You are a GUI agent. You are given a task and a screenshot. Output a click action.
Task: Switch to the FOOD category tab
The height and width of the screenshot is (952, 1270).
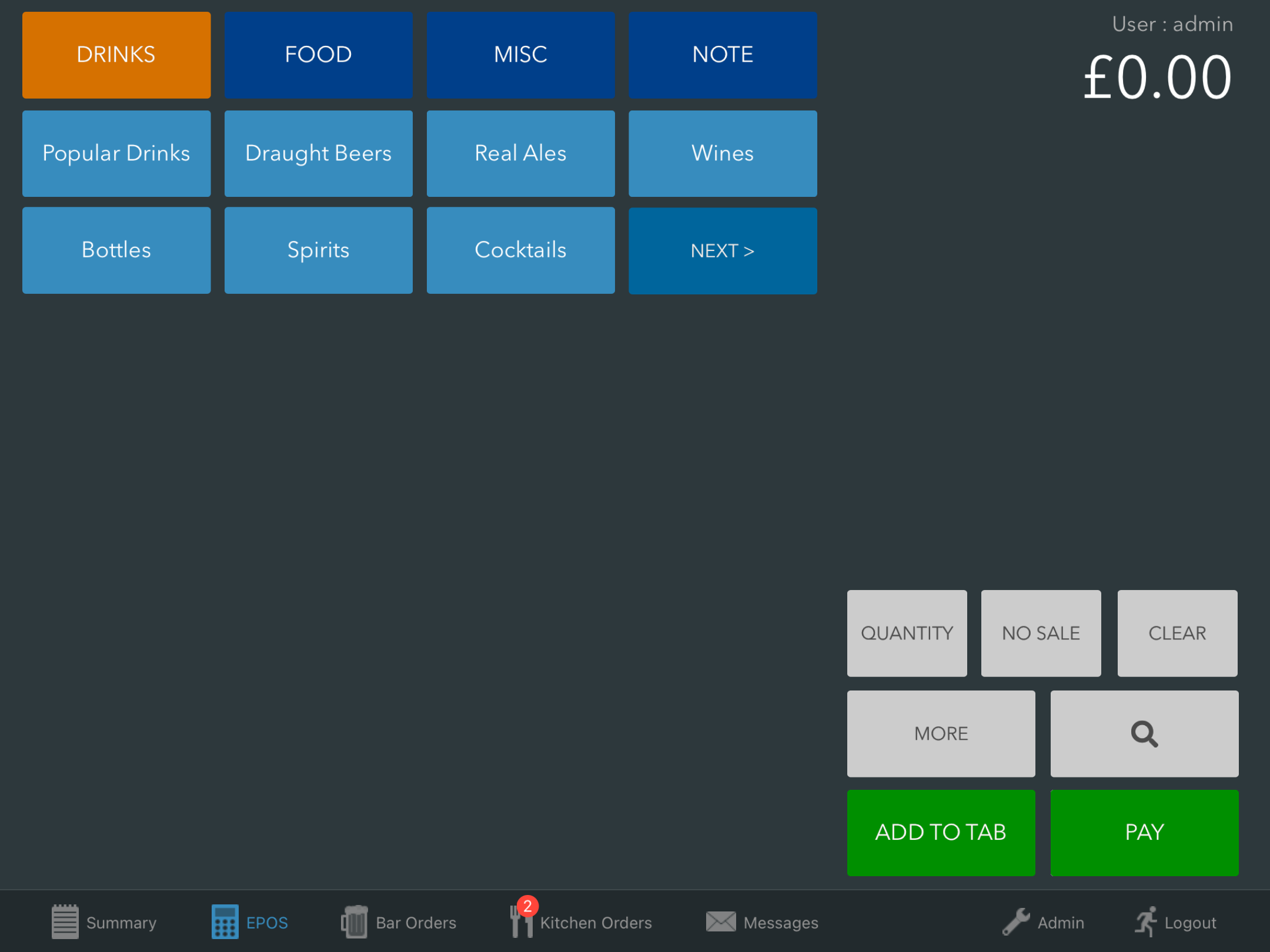coord(318,55)
